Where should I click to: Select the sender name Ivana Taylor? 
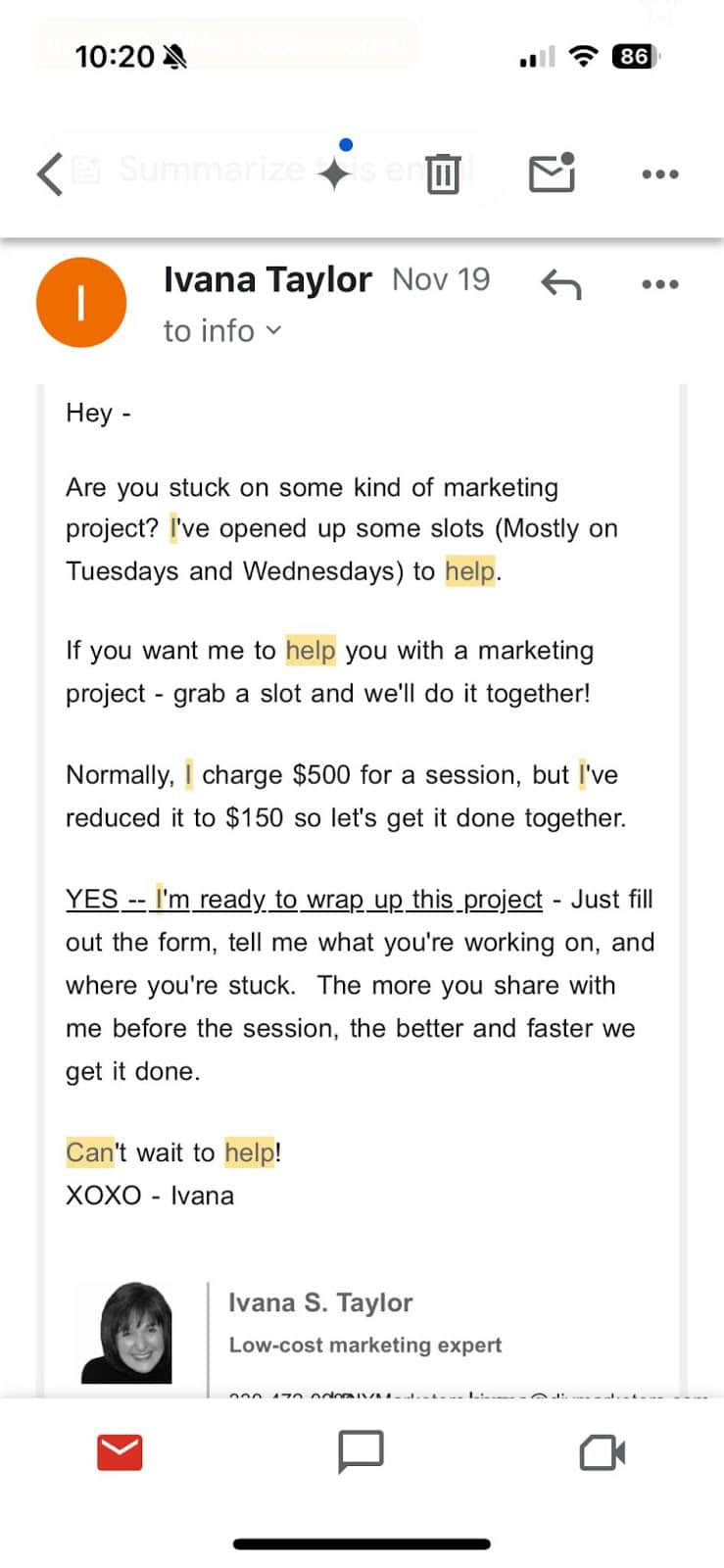268,279
